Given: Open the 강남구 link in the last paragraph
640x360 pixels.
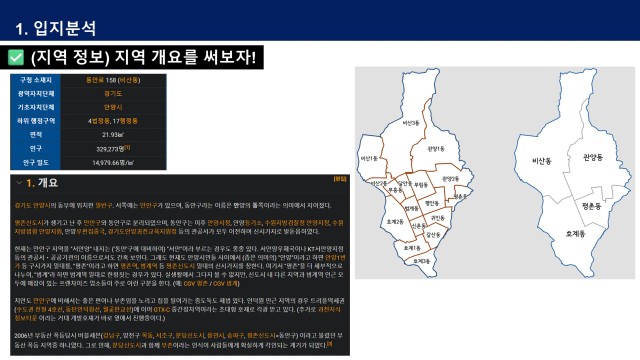Looking at the screenshot, I should 112,336.
